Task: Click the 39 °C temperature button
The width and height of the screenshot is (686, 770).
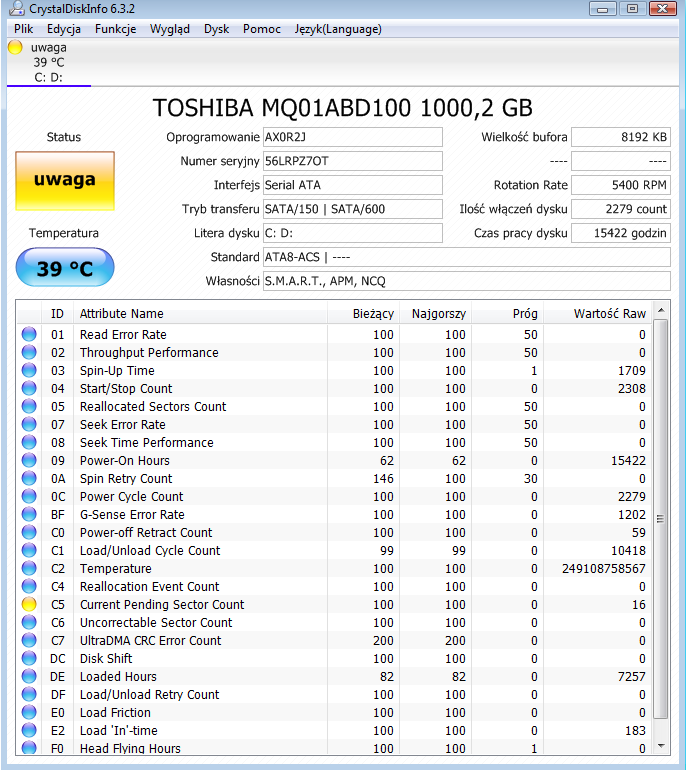Action: (x=65, y=268)
